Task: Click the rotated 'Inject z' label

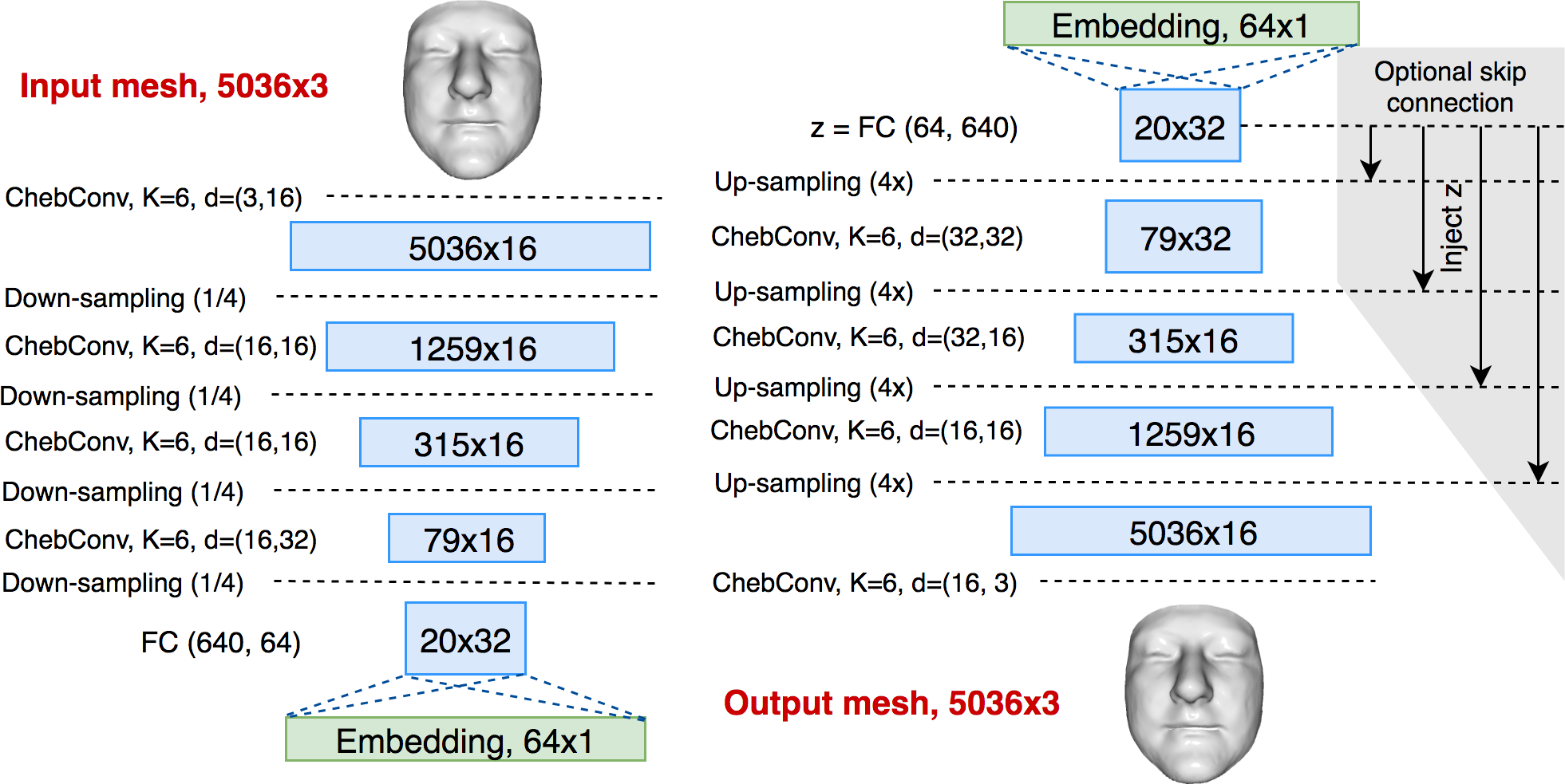Action: click(x=1452, y=227)
